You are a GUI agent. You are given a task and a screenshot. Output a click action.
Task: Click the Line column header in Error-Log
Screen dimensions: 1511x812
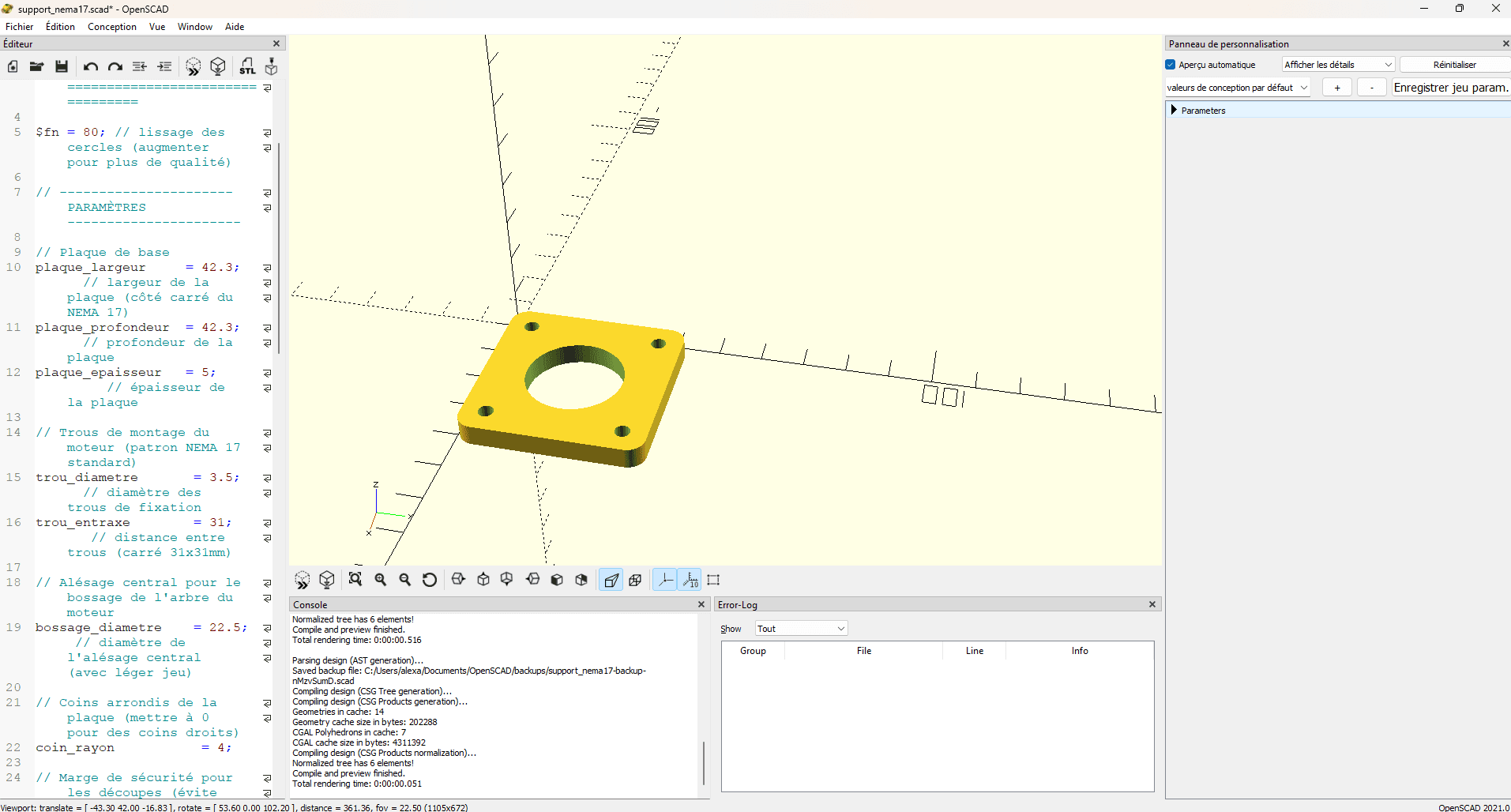click(975, 651)
